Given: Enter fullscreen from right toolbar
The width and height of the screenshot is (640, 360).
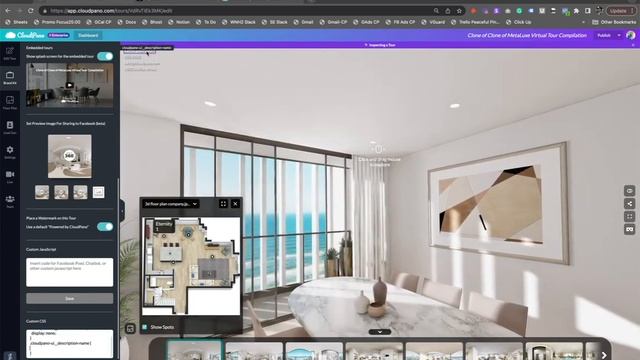Looking at the screenshot, I should tap(629, 216).
